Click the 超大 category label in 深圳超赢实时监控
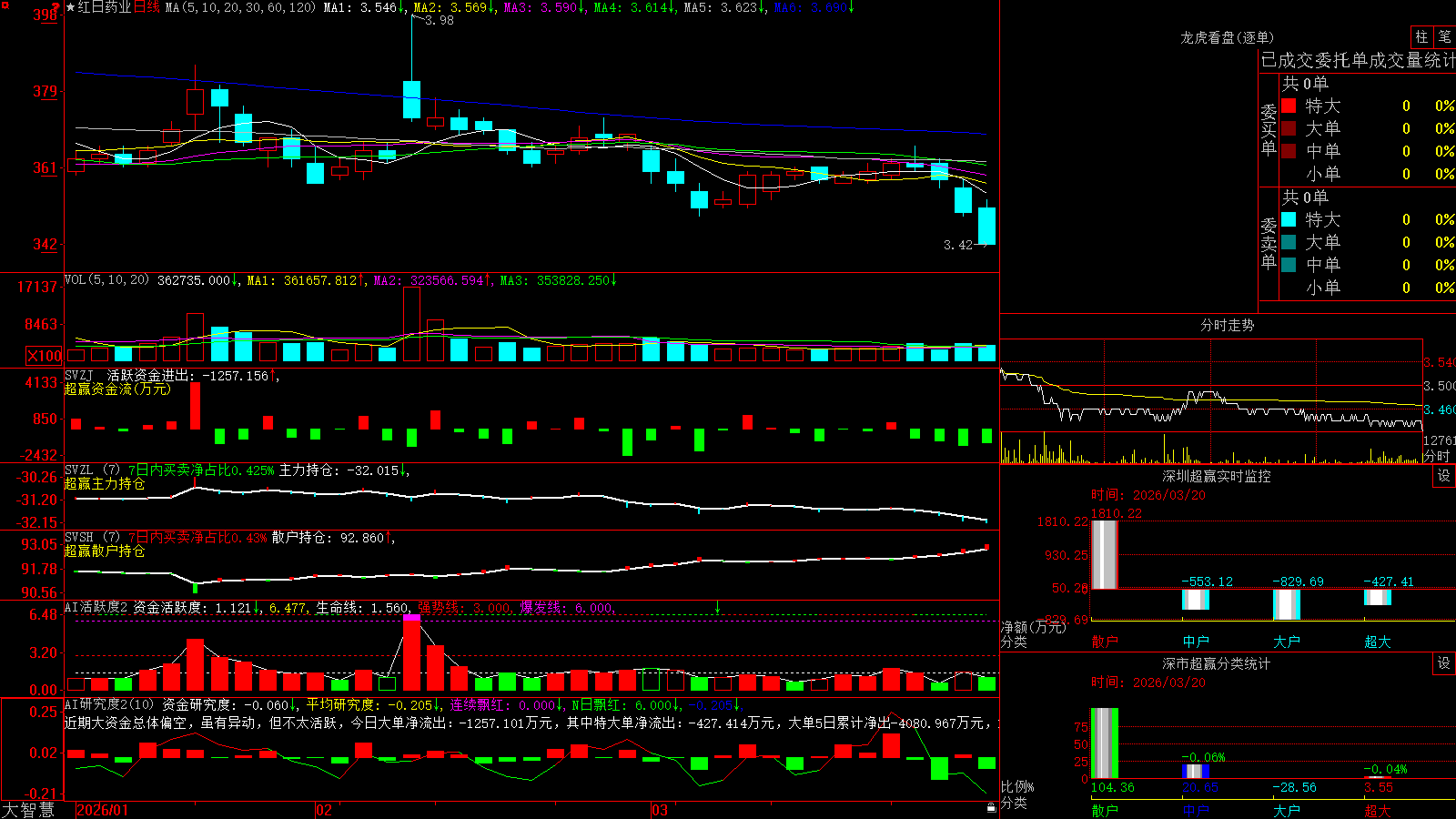This screenshot has width=1456, height=819. [1378, 642]
